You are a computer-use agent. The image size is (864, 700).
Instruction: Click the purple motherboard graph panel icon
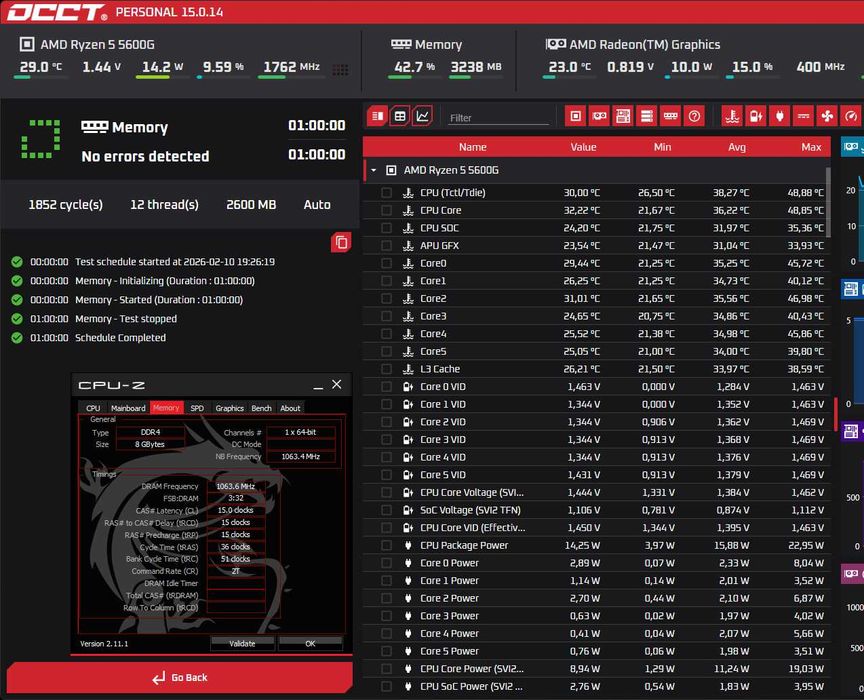[x=851, y=430]
